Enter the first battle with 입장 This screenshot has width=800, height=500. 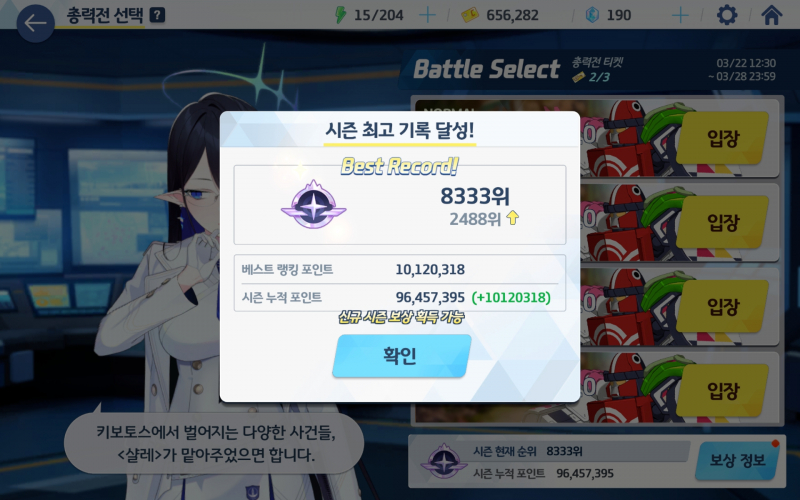click(x=723, y=138)
